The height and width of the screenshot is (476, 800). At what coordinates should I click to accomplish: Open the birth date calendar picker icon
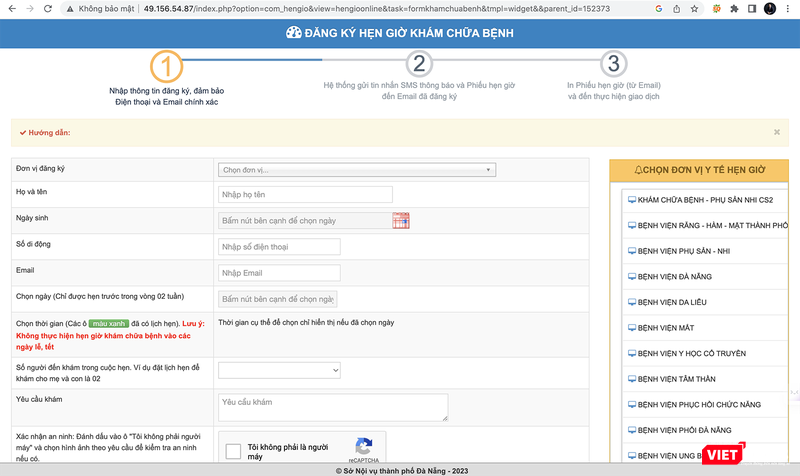coord(401,220)
